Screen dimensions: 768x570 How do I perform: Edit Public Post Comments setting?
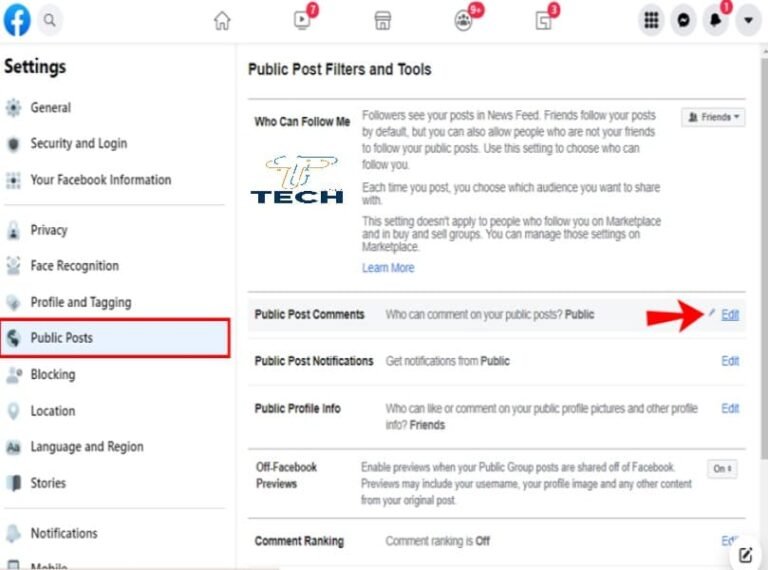point(730,314)
